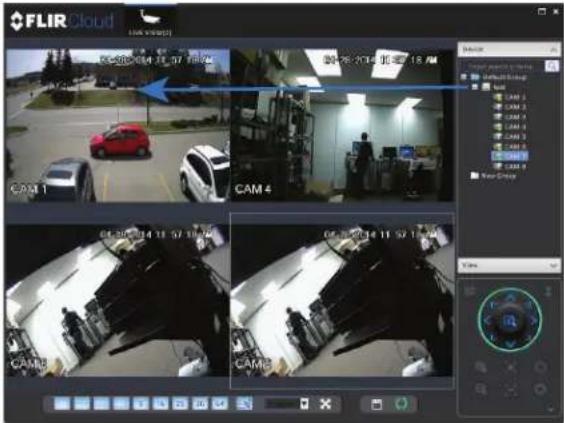The height and width of the screenshot is (423, 564).
Task: Click the PTZ up-left diagonal arrow
Action: 493,305
